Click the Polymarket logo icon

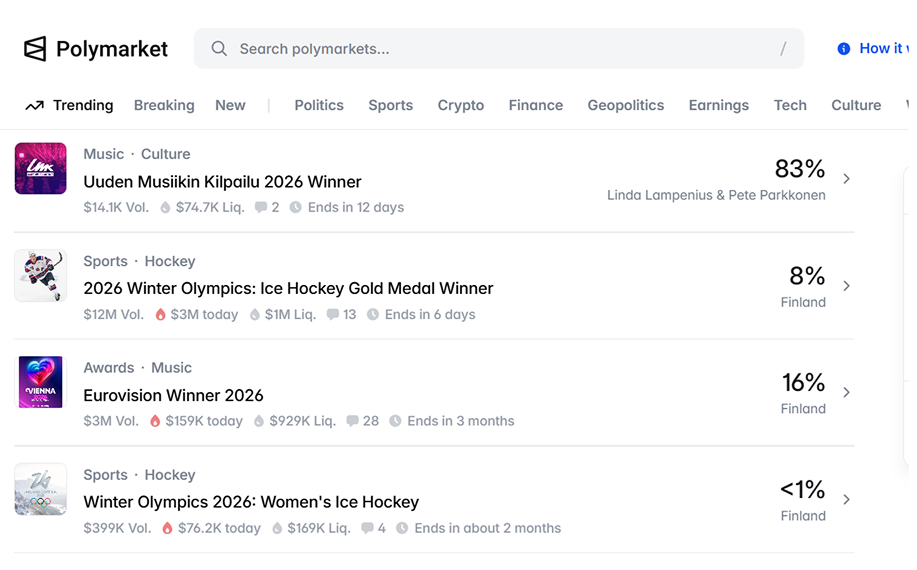[35, 49]
